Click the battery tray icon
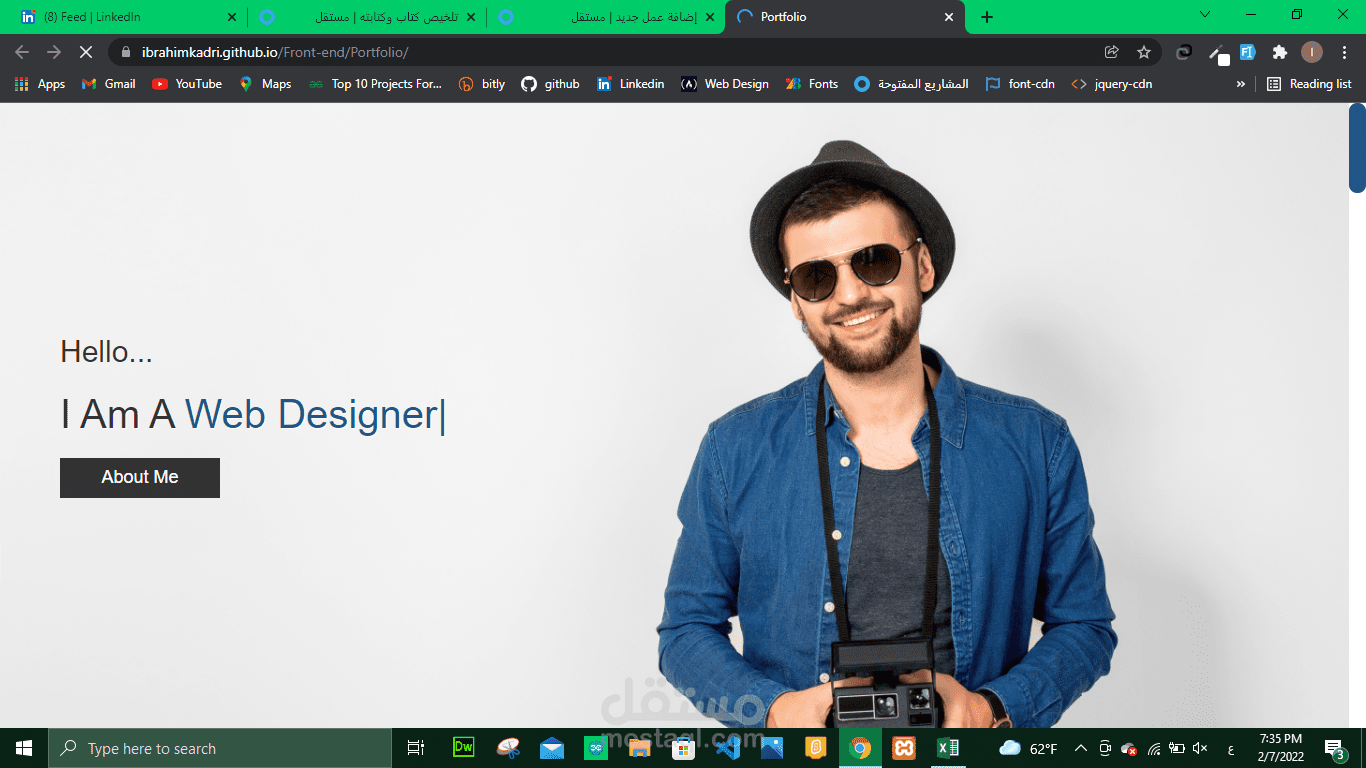Screen dimensions: 1366x768 click(1177, 748)
